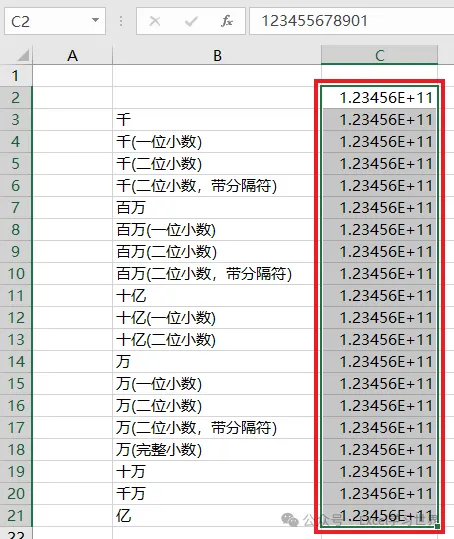Click cell B10 百万(二位小数，带分隔符)

click(x=217, y=274)
